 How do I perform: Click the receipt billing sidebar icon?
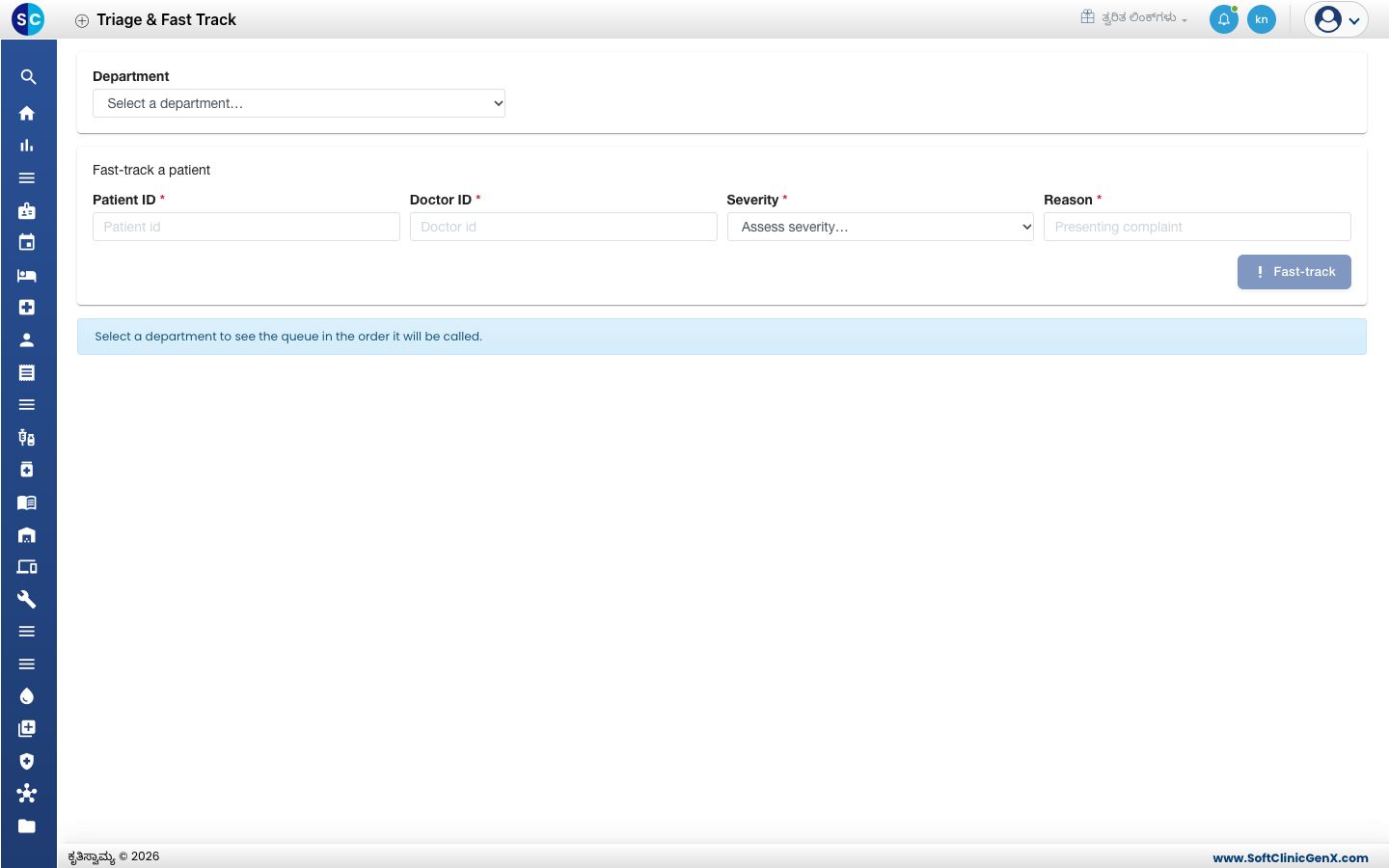pos(27,372)
